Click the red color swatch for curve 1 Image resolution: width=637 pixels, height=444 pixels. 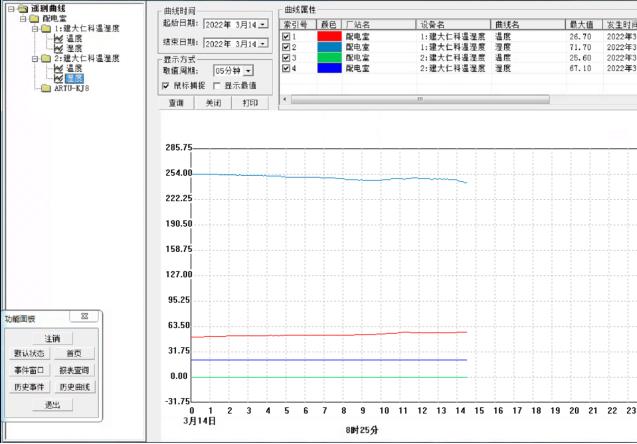(329, 36)
